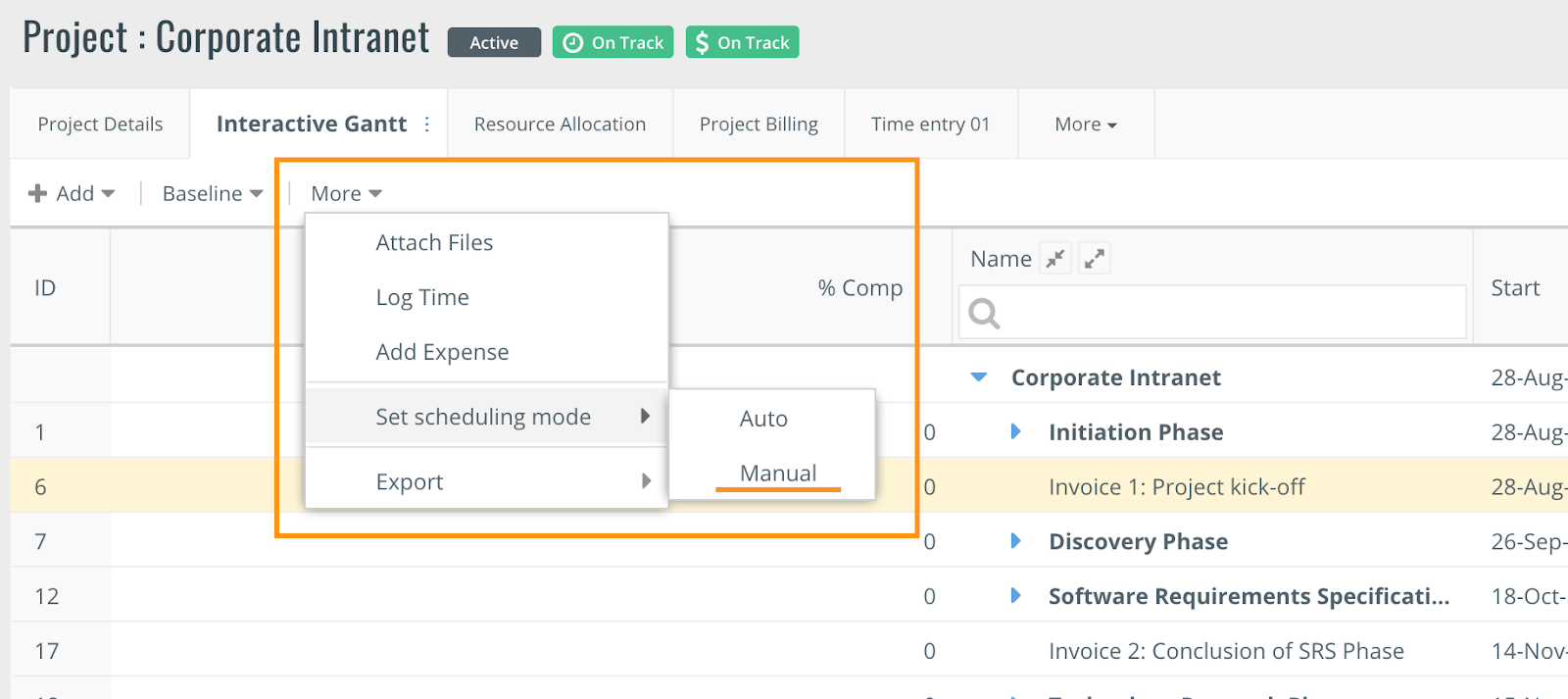Select Manual scheduling mode

click(x=777, y=474)
